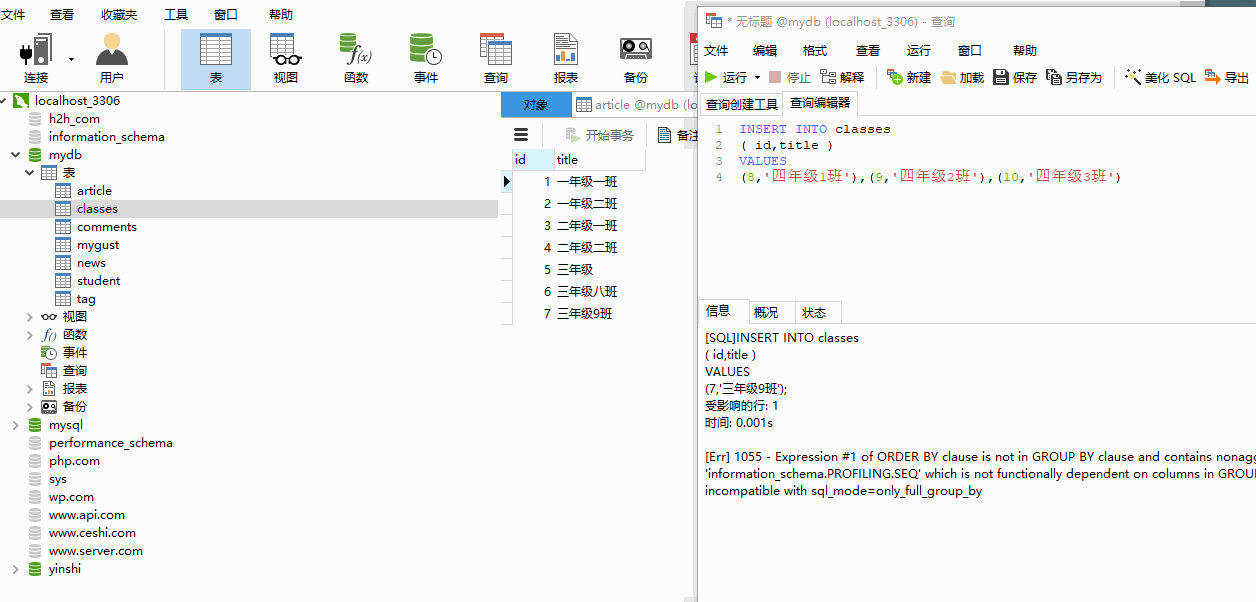This screenshot has width=1256, height=602.
Task: Expand the yinshi database node
Action: pyautogui.click(x=16, y=569)
